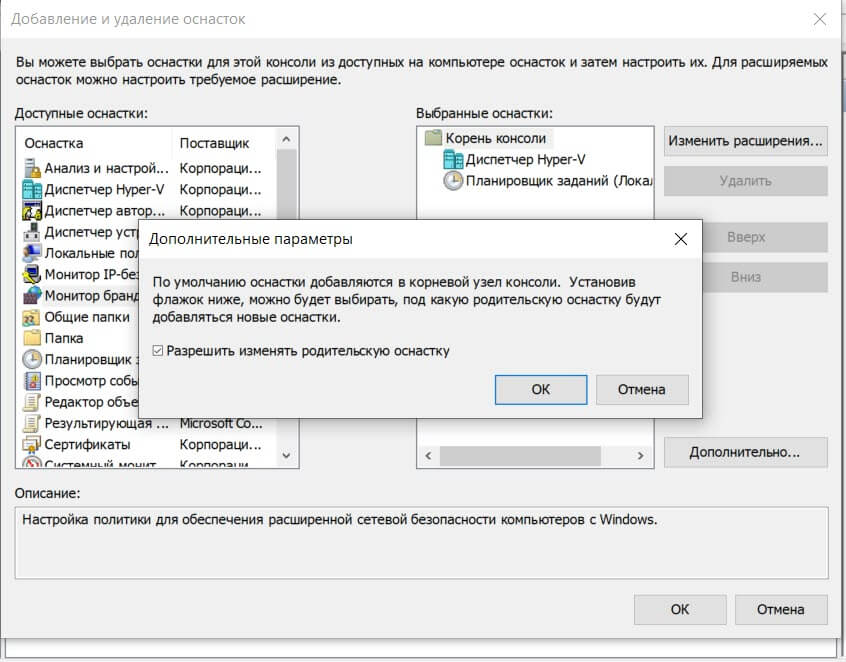The height and width of the screenshot is (662, 846).
Task: Click the selected snap-ins horizontal scrollbar thumb
Action: point(520,456)
